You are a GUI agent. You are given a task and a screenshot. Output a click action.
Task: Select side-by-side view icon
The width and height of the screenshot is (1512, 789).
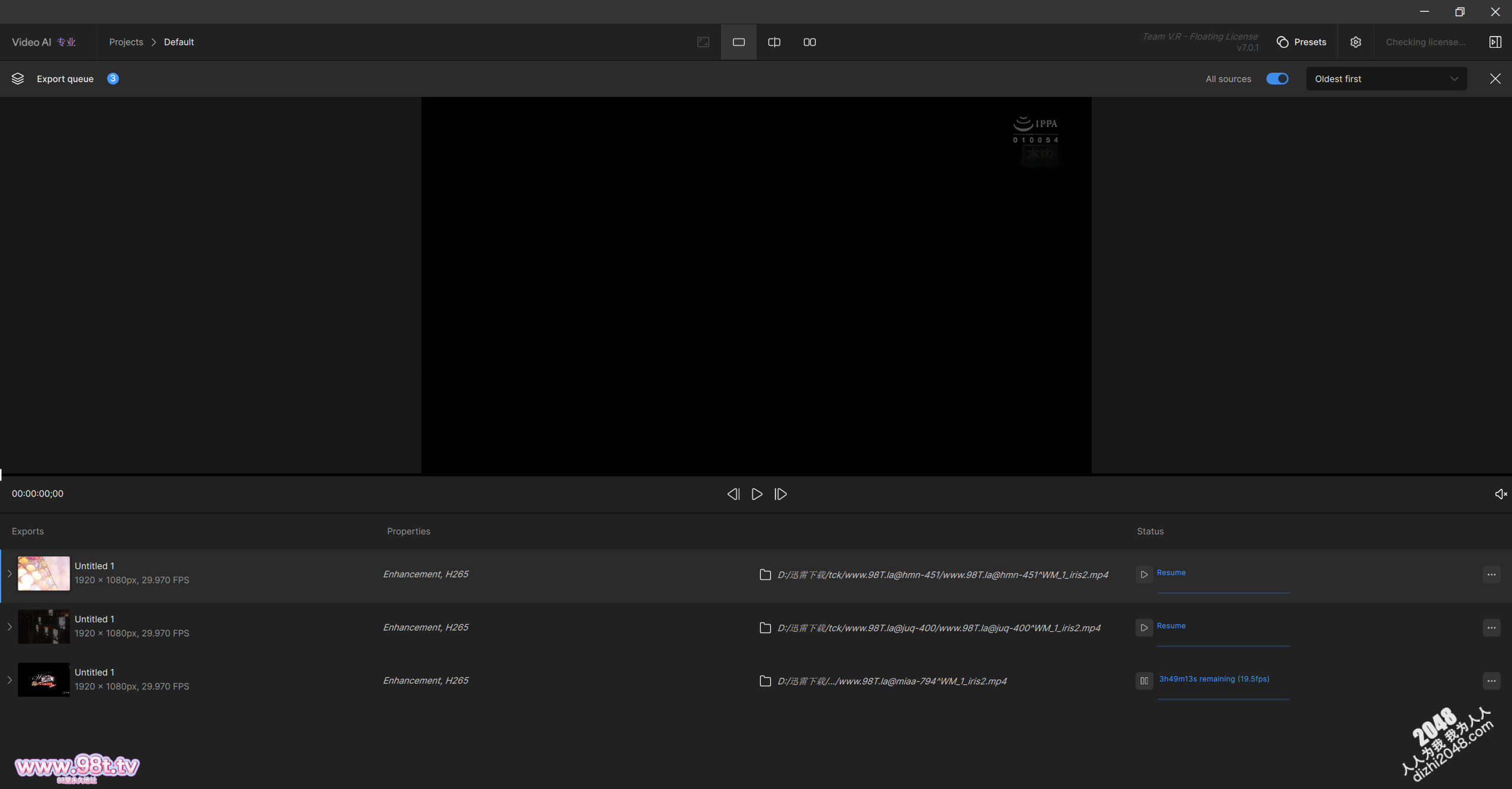[x=809, y=42]
